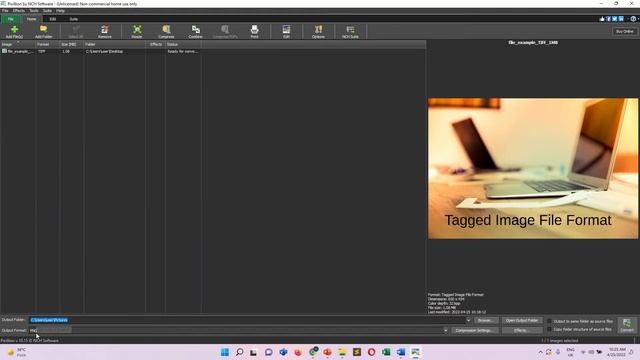Open the Combine tool
This screenshot has height=360, width=640.
pyautogui.click(x=196, y=31)
